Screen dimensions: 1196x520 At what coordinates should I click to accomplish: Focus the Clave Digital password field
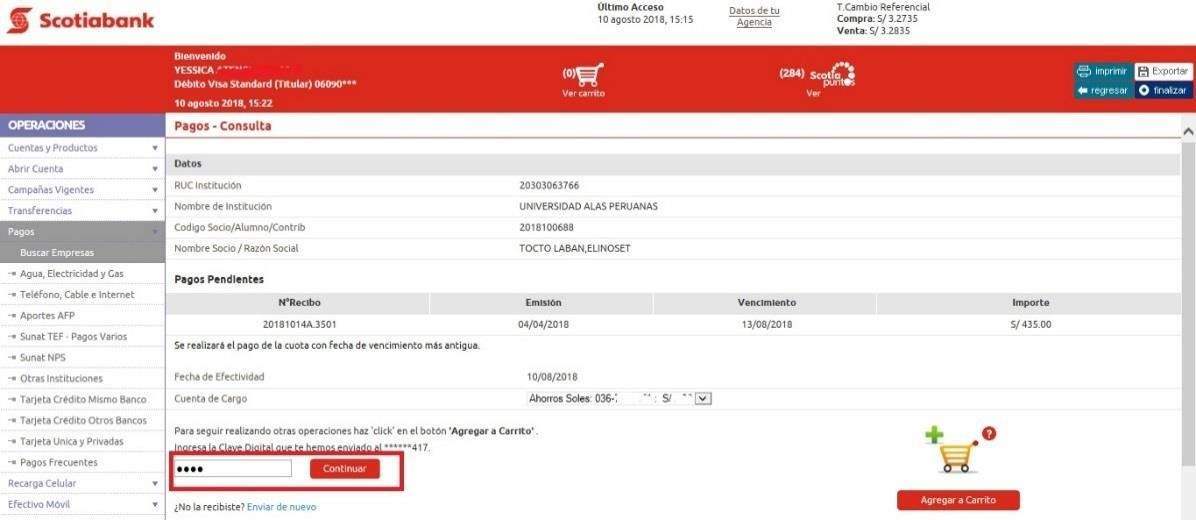coord(233,469)
